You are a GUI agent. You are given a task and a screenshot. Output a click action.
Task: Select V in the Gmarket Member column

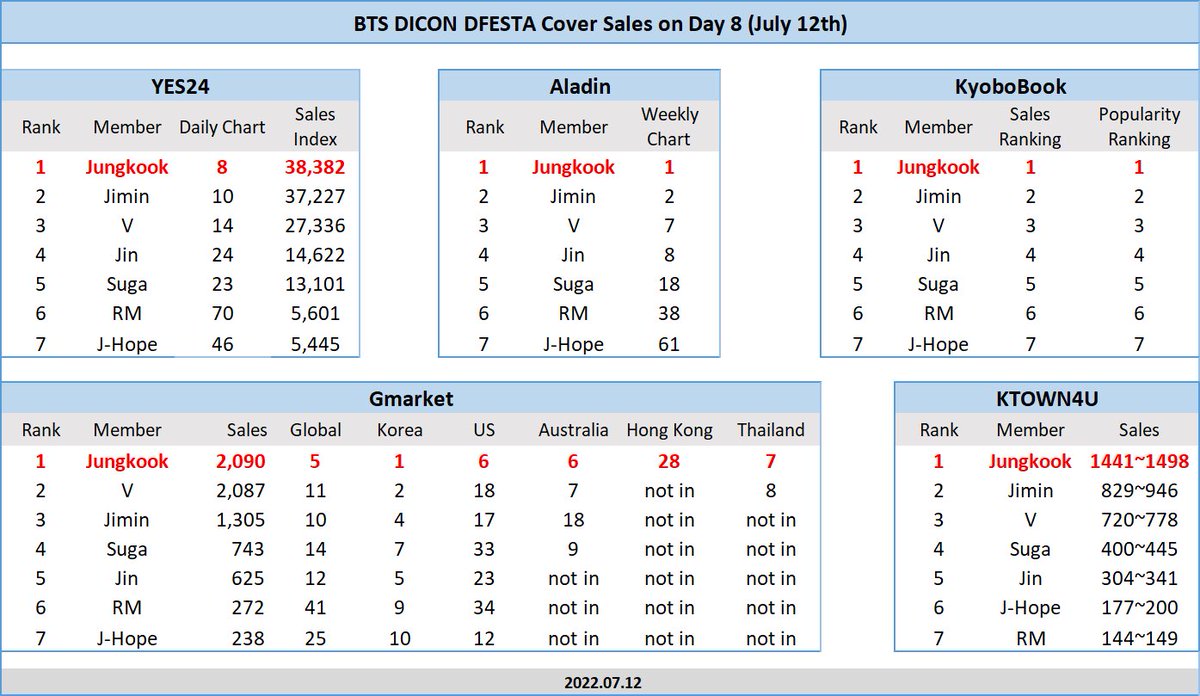pyautogui.click(x=126, y=490)
